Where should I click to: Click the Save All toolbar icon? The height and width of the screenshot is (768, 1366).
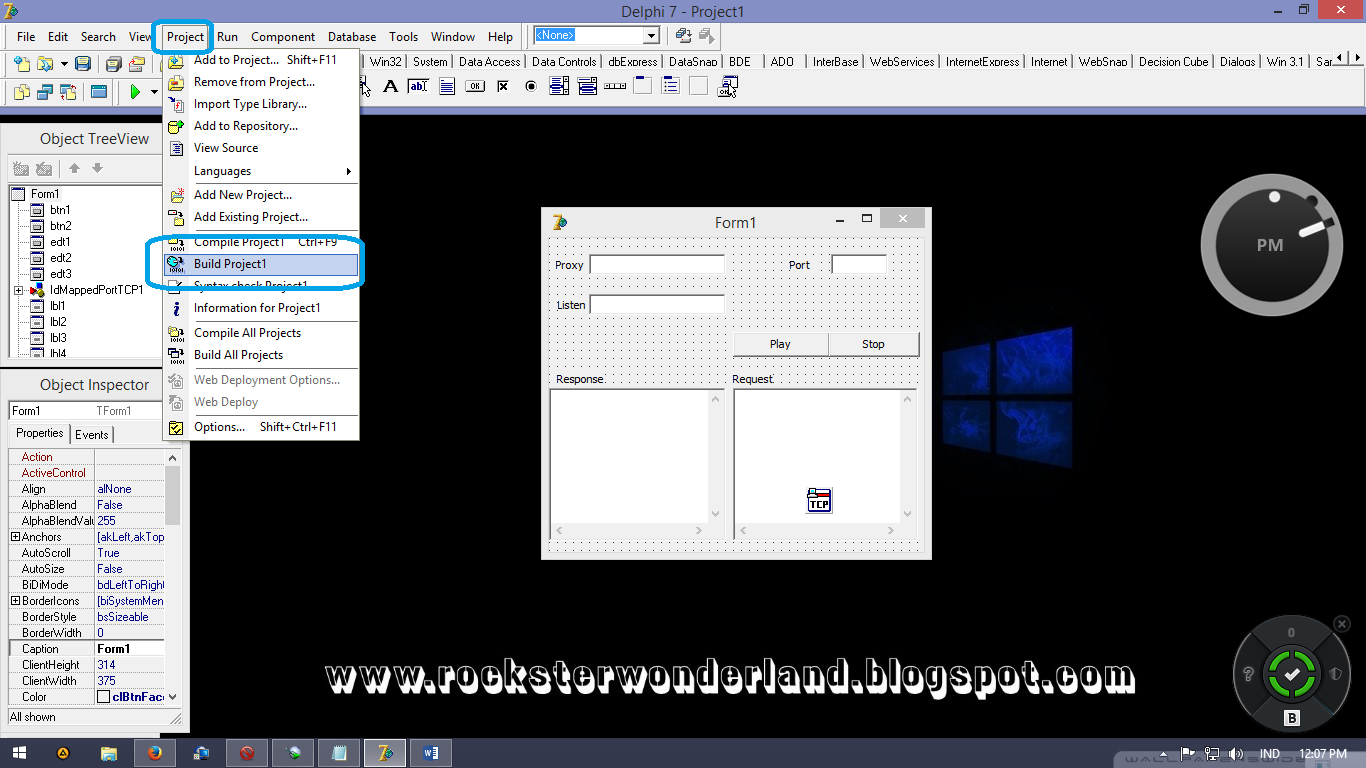click(113, 63)
